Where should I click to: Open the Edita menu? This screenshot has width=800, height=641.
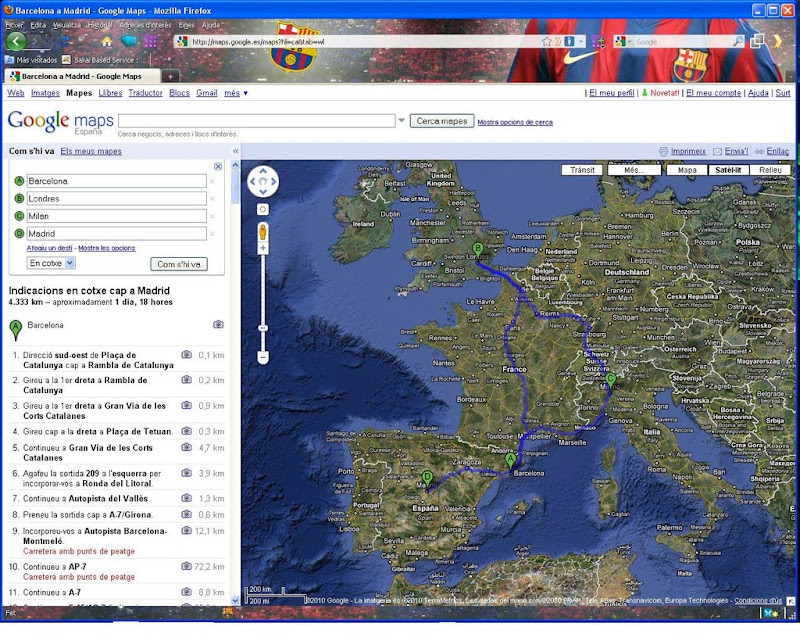pos(38,25)
